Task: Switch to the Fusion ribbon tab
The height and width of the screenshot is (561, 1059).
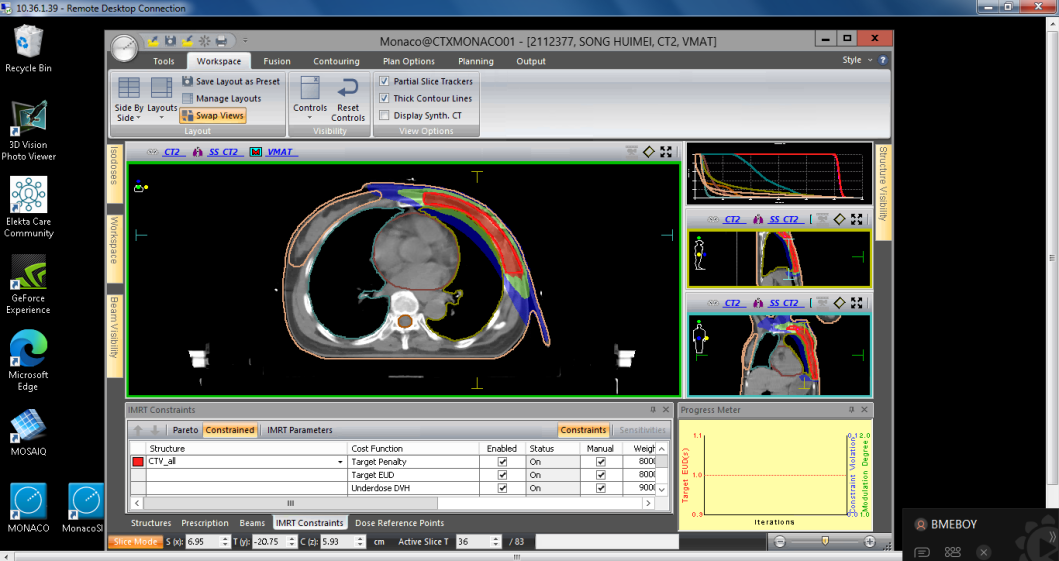Action: pos(277,61)
